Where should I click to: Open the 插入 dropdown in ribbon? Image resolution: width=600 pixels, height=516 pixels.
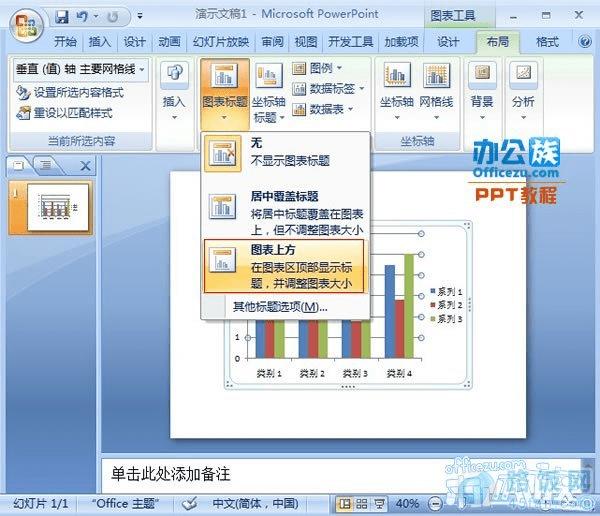(174, 90)
